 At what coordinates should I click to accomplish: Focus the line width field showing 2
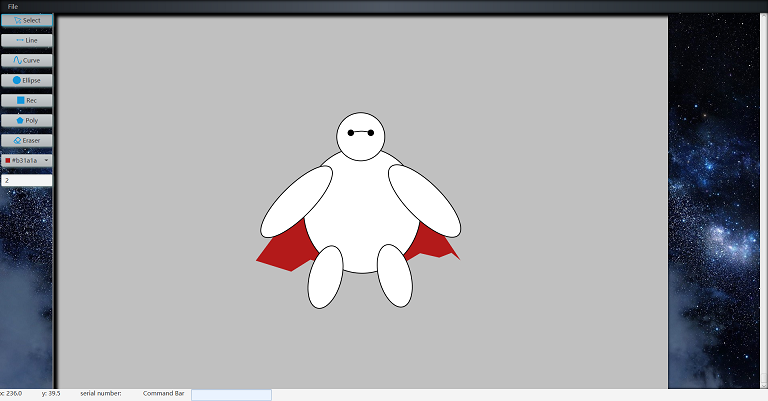pyautogui.click(x=26, y=181)
